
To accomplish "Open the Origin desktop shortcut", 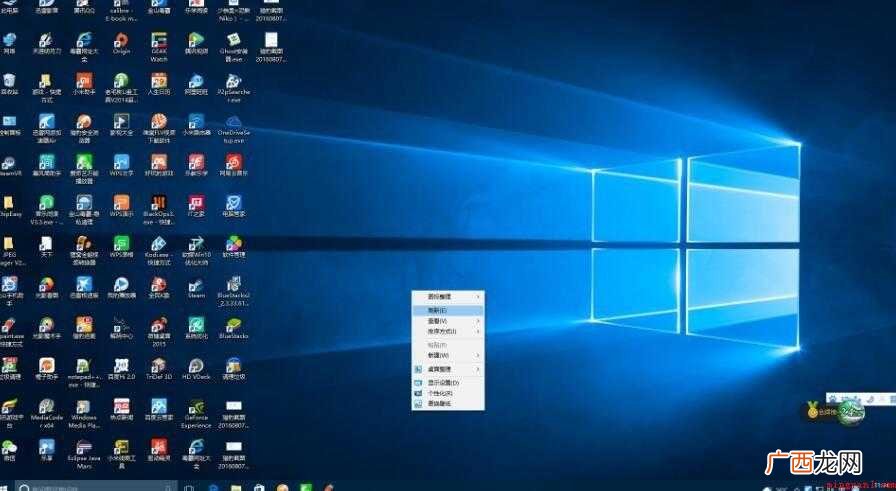I will click(121, 44).
